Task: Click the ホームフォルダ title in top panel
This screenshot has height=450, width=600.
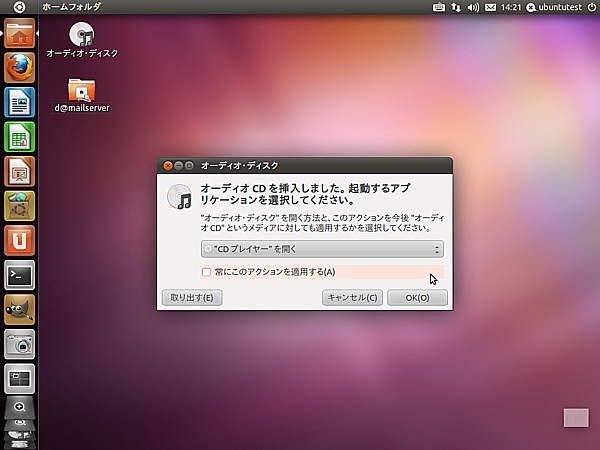Action: 72,7
